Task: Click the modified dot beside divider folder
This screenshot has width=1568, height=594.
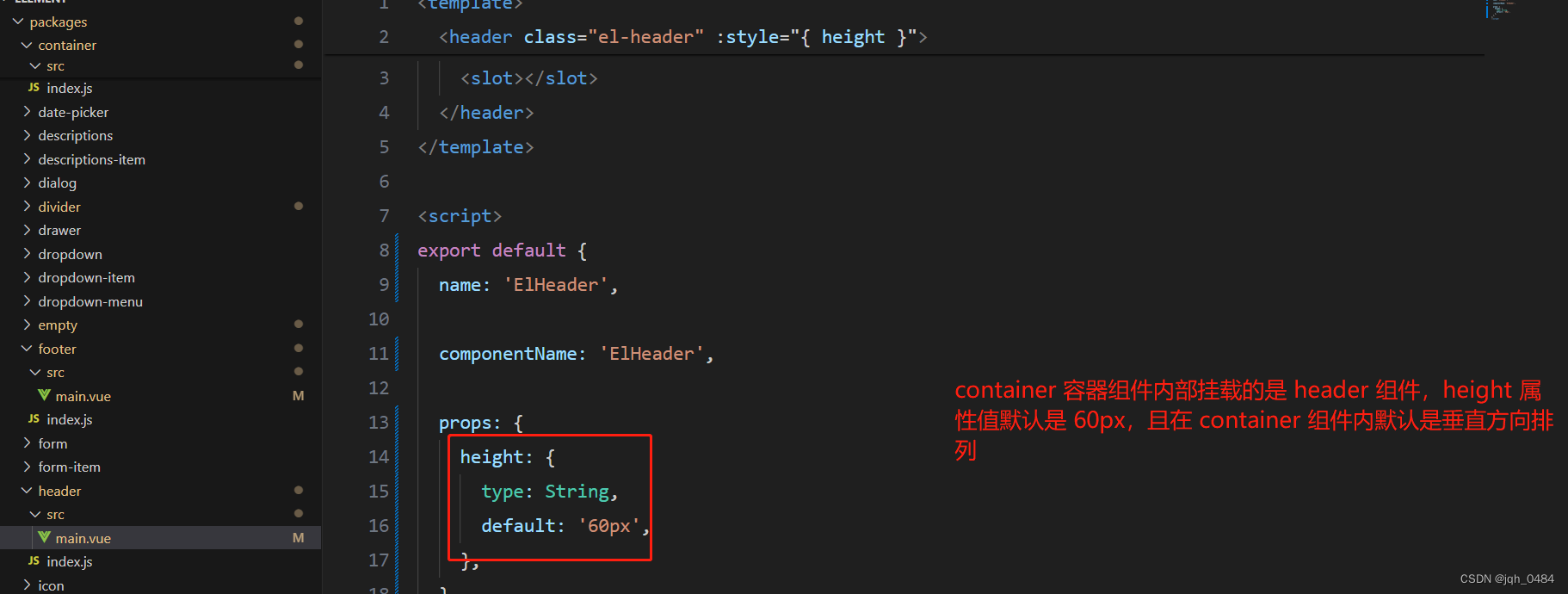Action: (298, 206)
